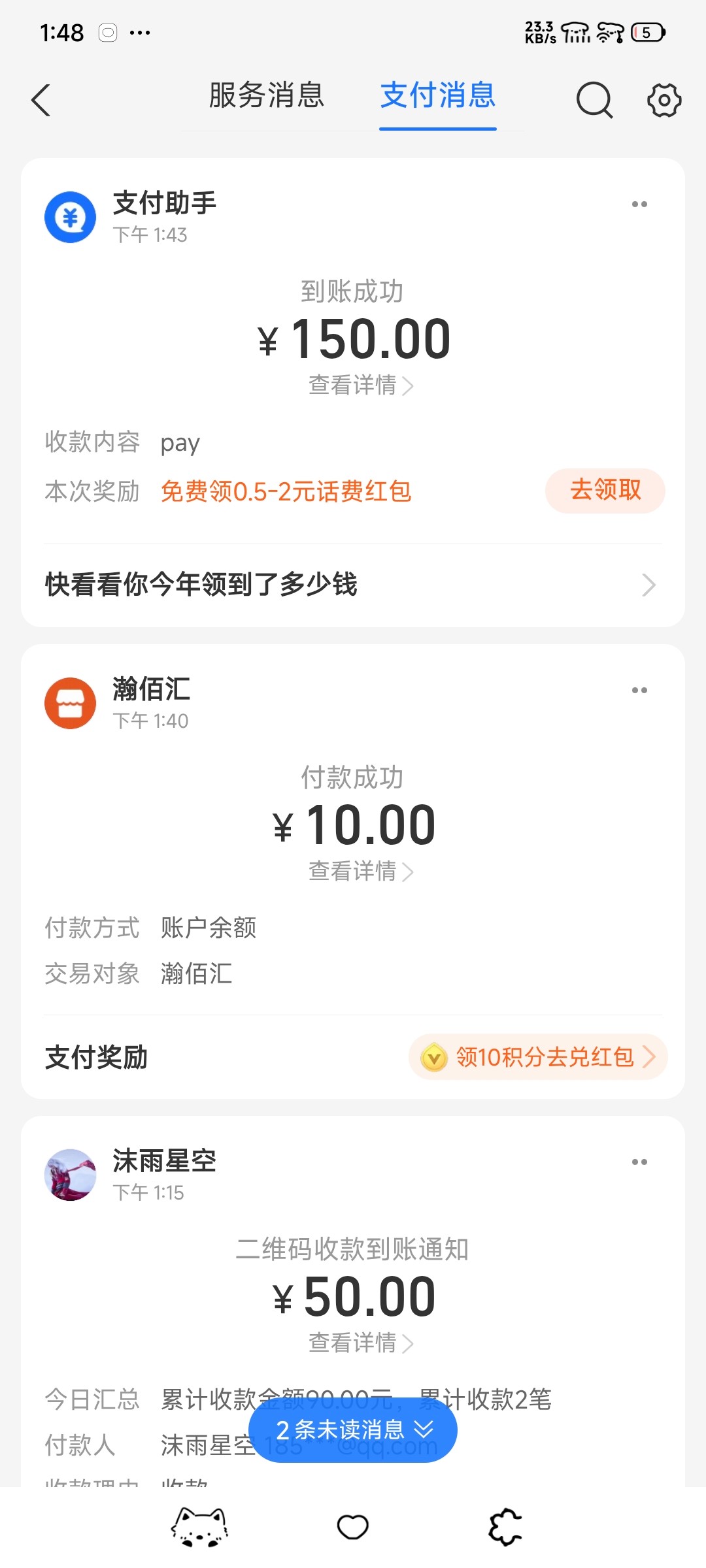The width and height of the screenshot is (706, 1568).
Task: Open more options for 沐雨星空 message
Action: 639,1162
